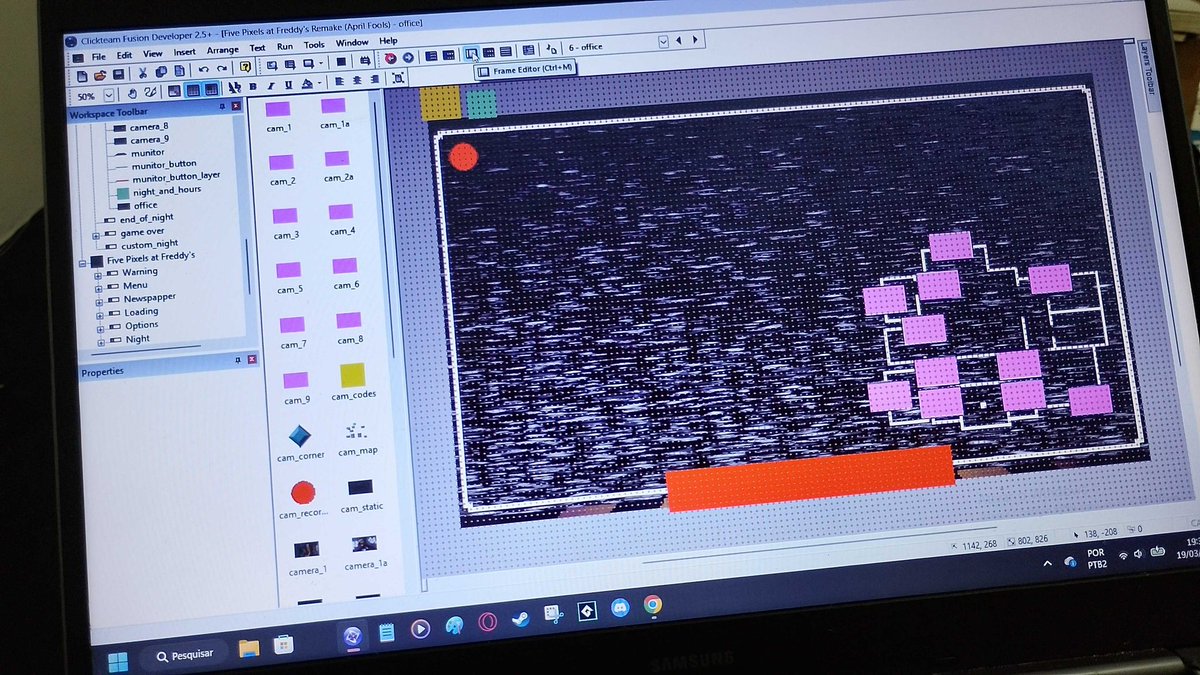Click the Paste icon in toolbar

pos(179,71)
